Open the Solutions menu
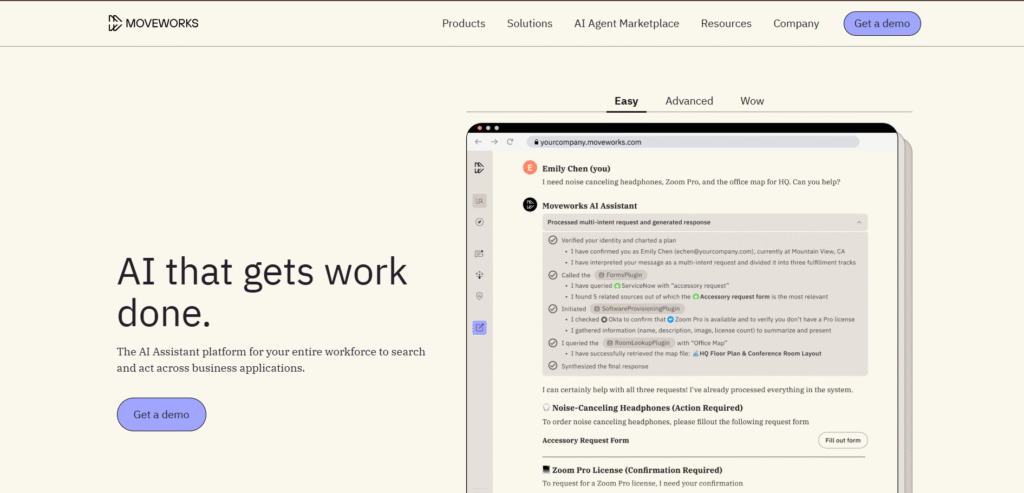1024x493 pixels. click(x=530, y=24)
